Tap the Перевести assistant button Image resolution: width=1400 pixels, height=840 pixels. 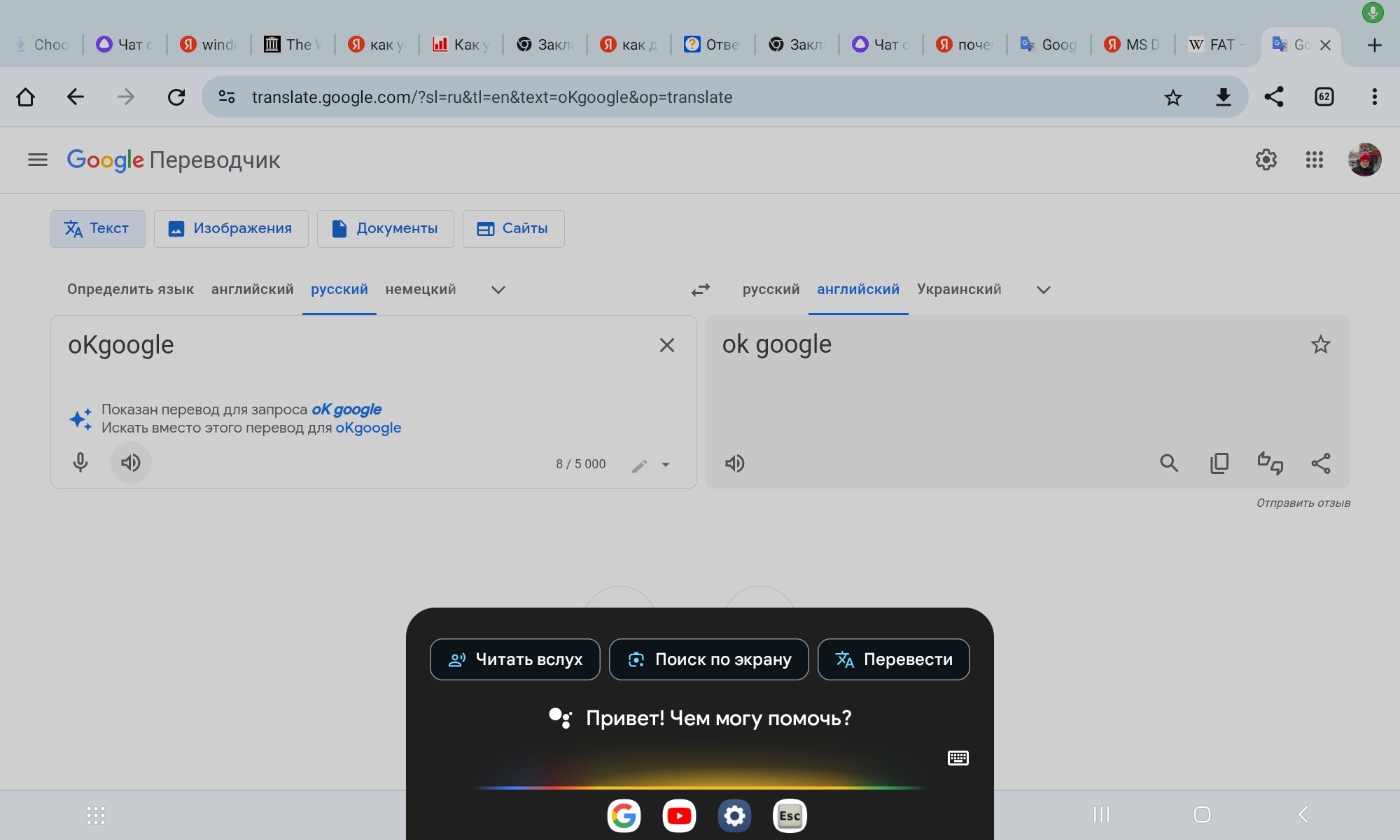coord(894,659)
